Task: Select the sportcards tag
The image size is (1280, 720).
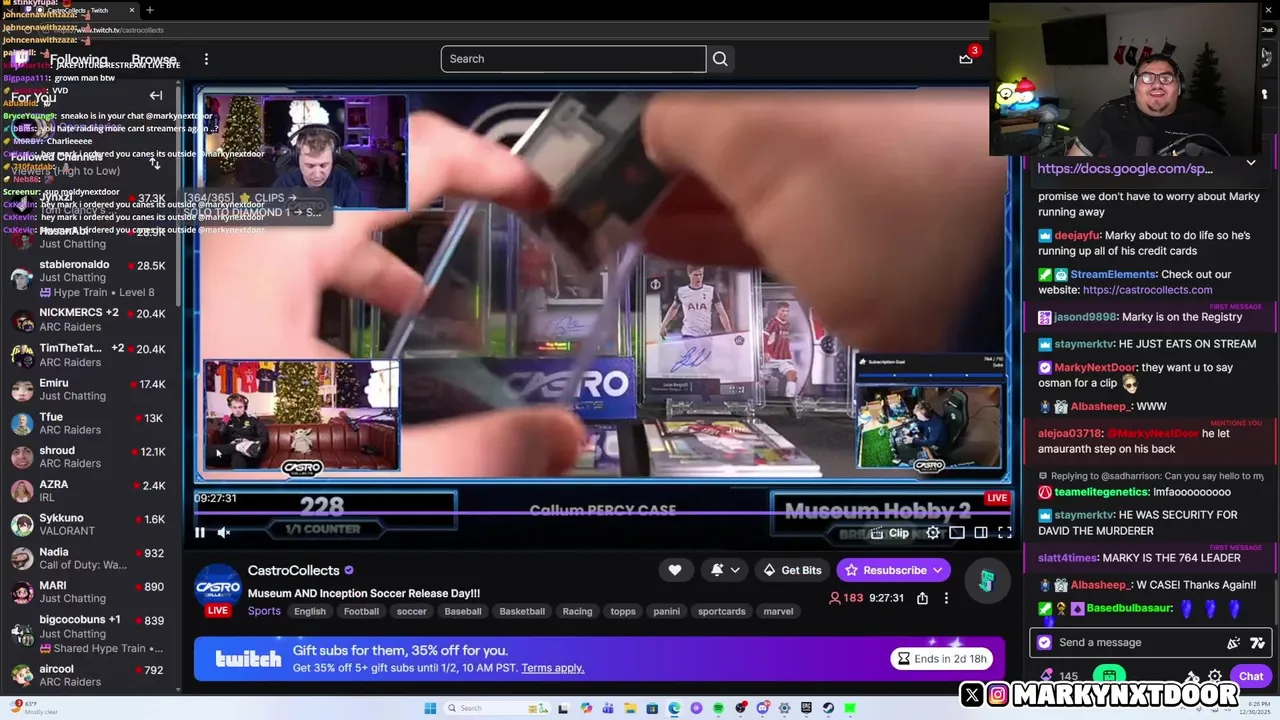Action: coord(722,611)
